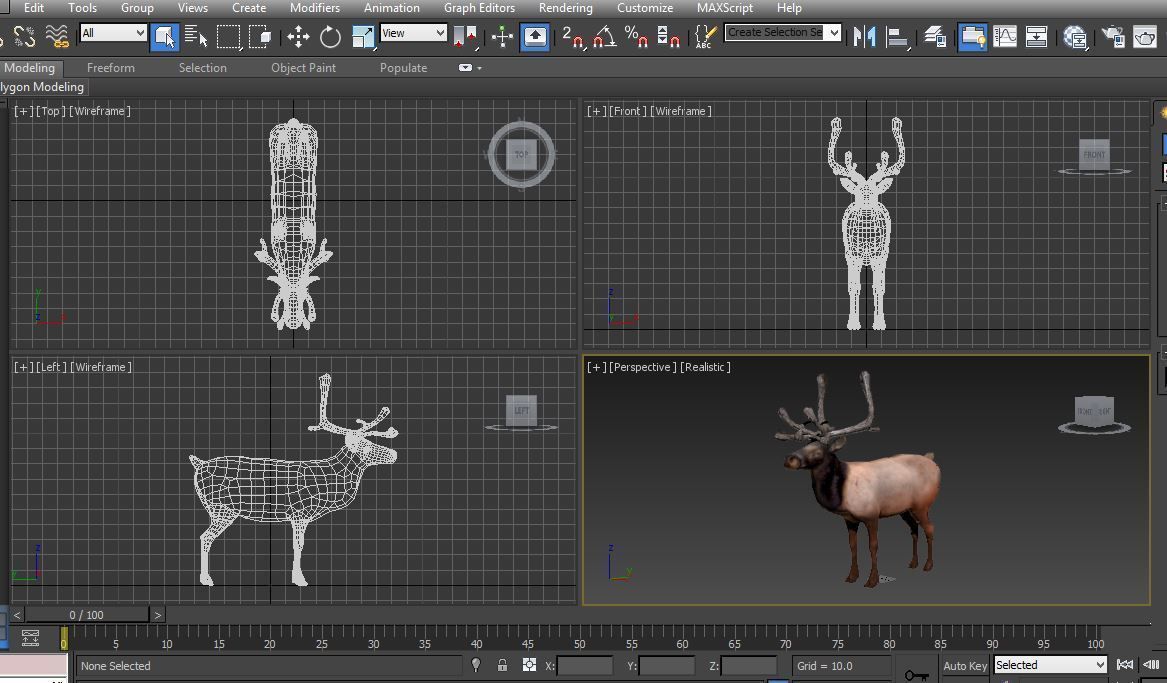Screen dimensions: 1167x683
Task: Open Edit Named Selection Sets
Action: point(705,36)
